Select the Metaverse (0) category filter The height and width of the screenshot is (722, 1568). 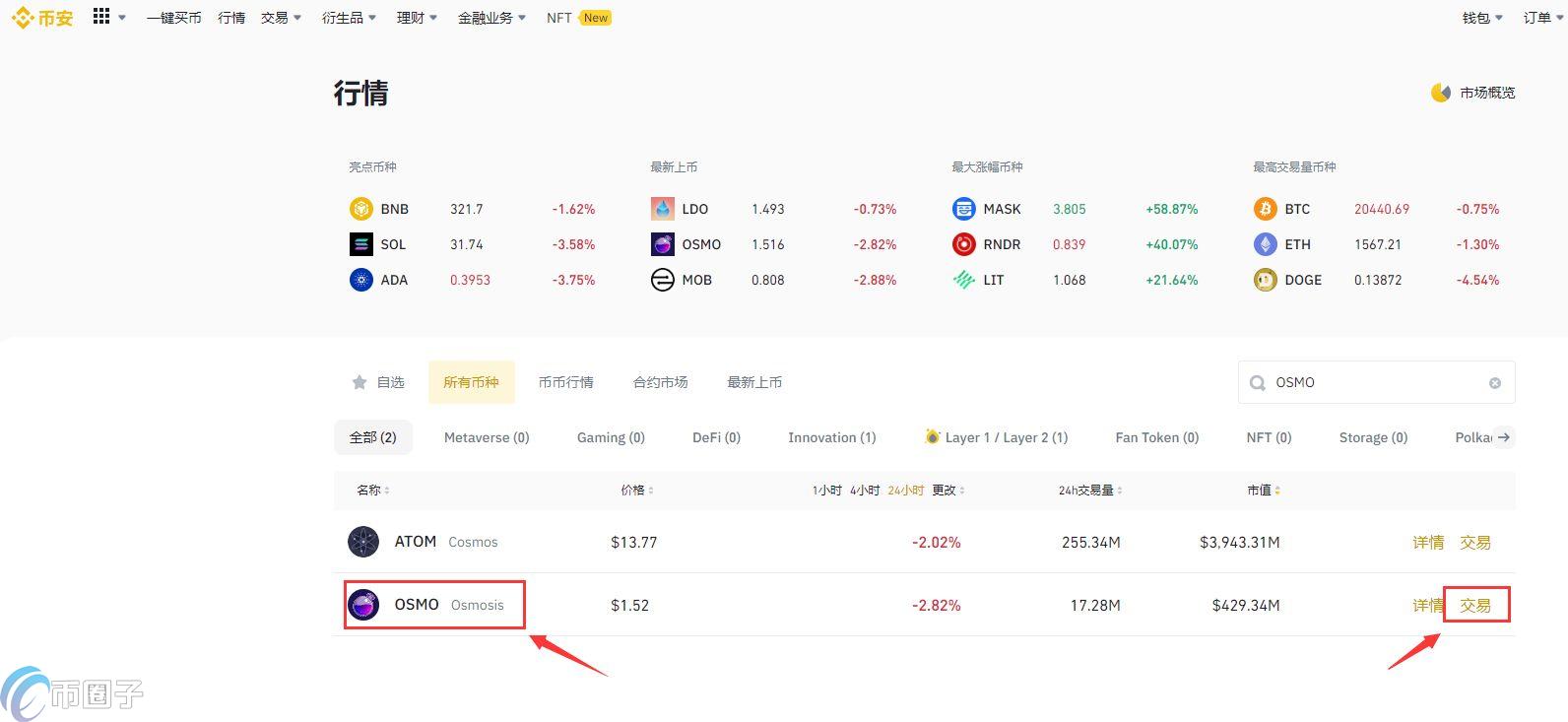487,437
